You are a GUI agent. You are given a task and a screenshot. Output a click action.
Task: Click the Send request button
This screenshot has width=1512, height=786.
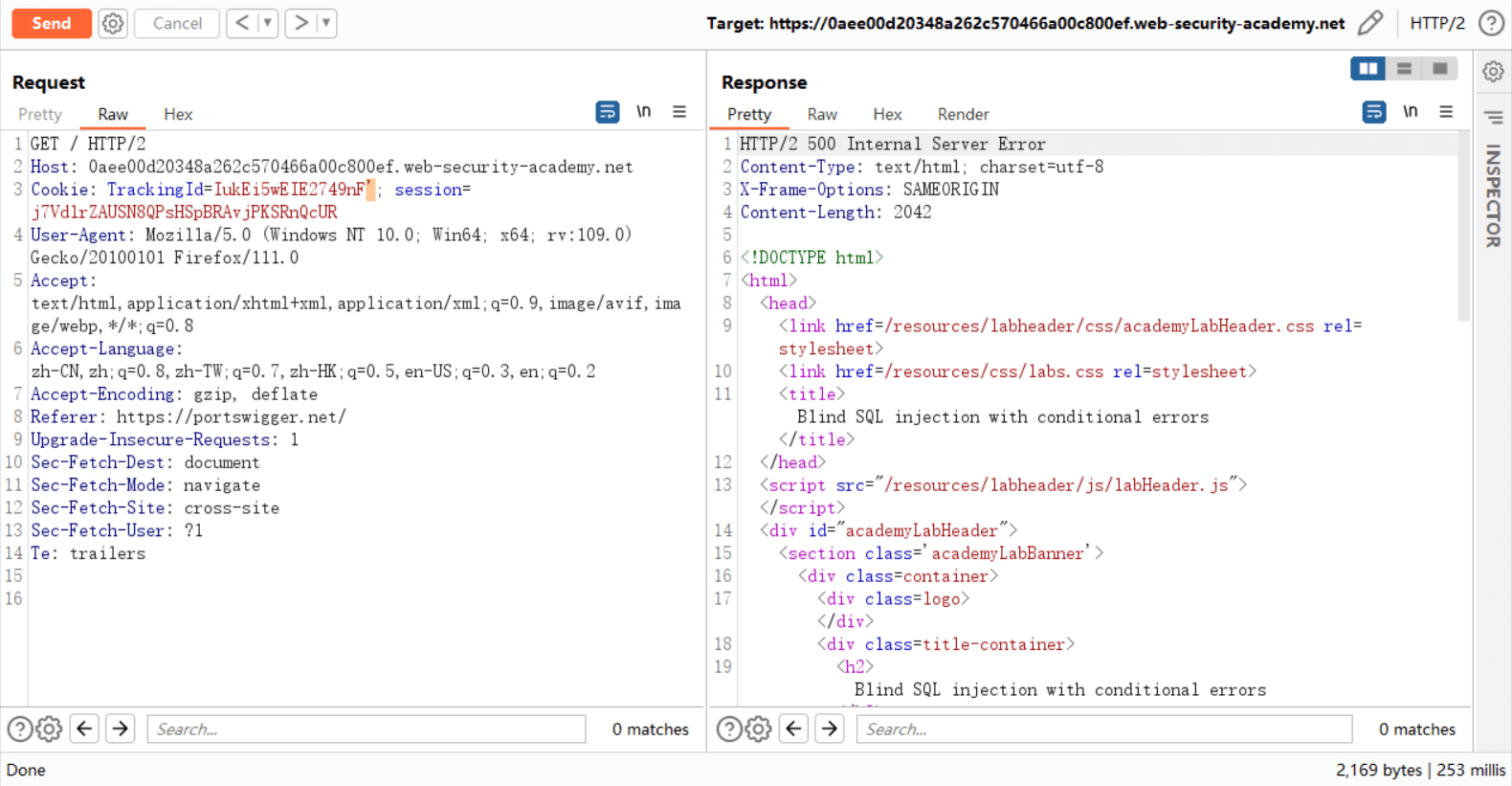click(52, 23)
